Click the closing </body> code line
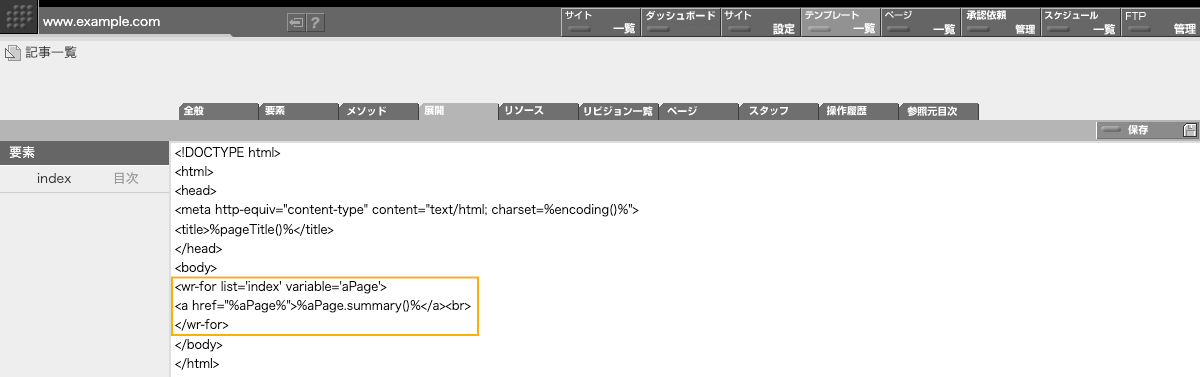This screenshot has height=377, width=1200. coord(199,344)
